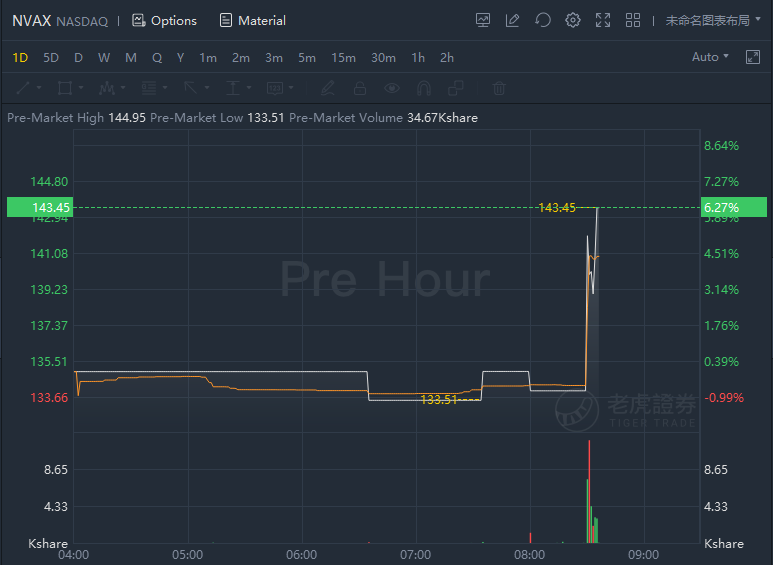773x565 pixels.
Task: Select the 3m interval
Action: point(274,58)
